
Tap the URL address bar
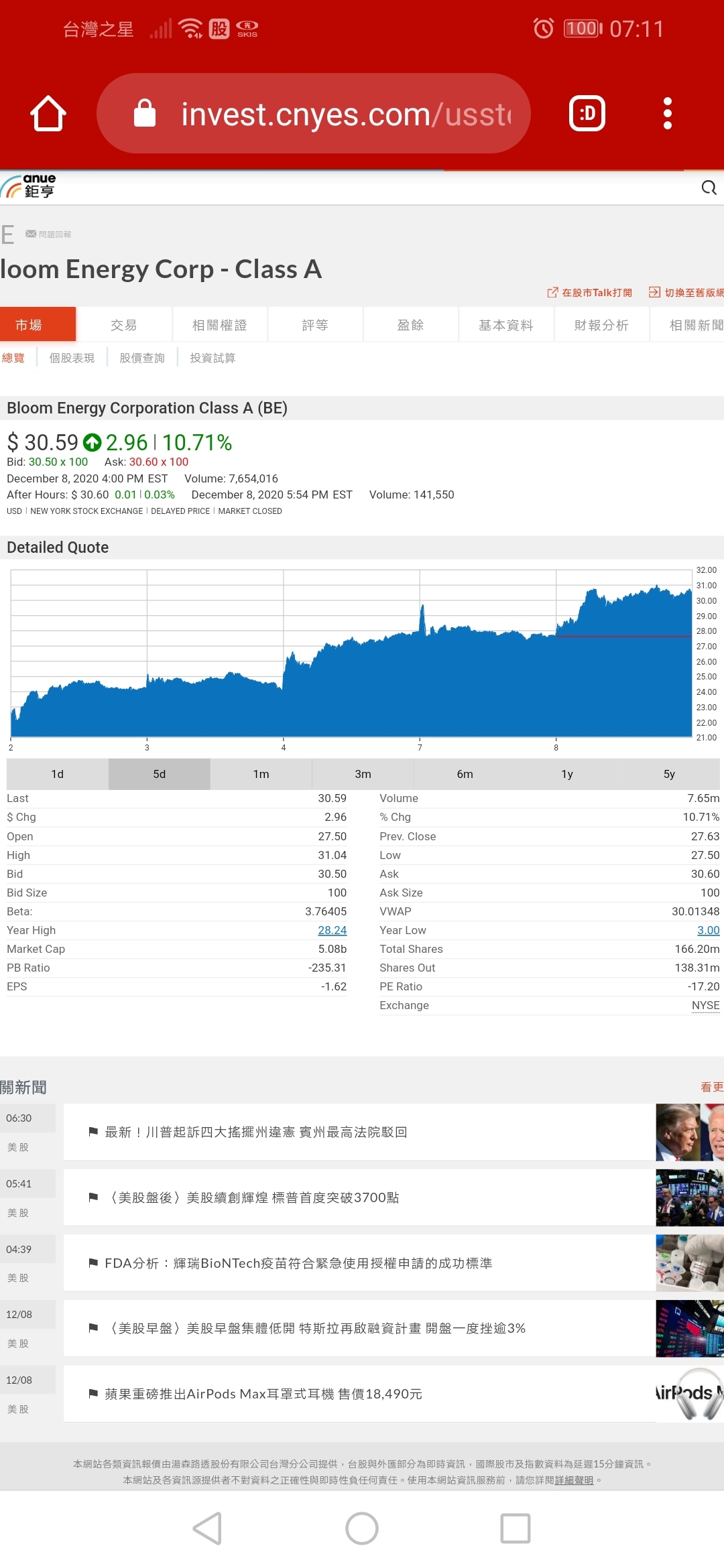tap(314, 114)
